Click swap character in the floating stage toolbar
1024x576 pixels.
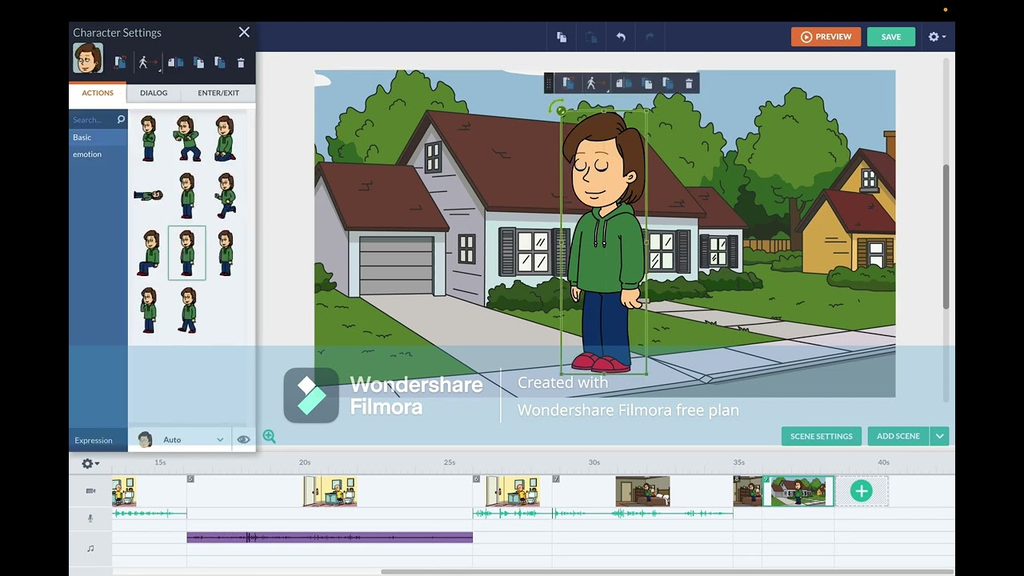pyautogui.click(x=568, y=83)
